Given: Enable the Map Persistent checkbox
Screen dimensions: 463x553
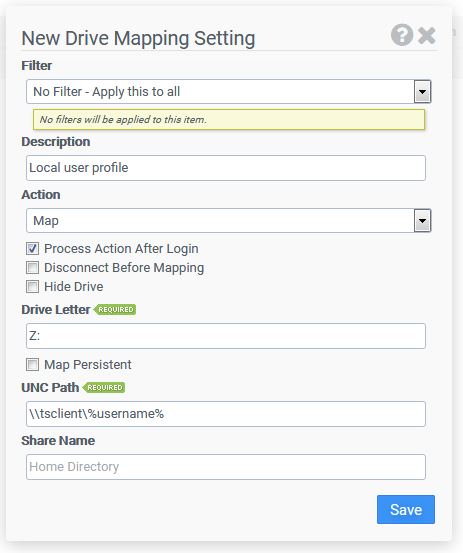Looking at the screenshot, I should pyautogui.click(x=32, y=365).
